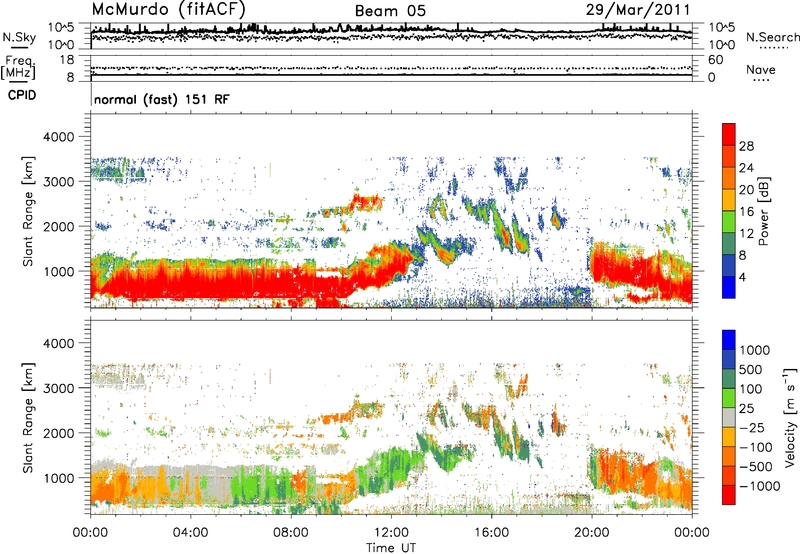Click the 10^0 label on right noise axis

722,45
